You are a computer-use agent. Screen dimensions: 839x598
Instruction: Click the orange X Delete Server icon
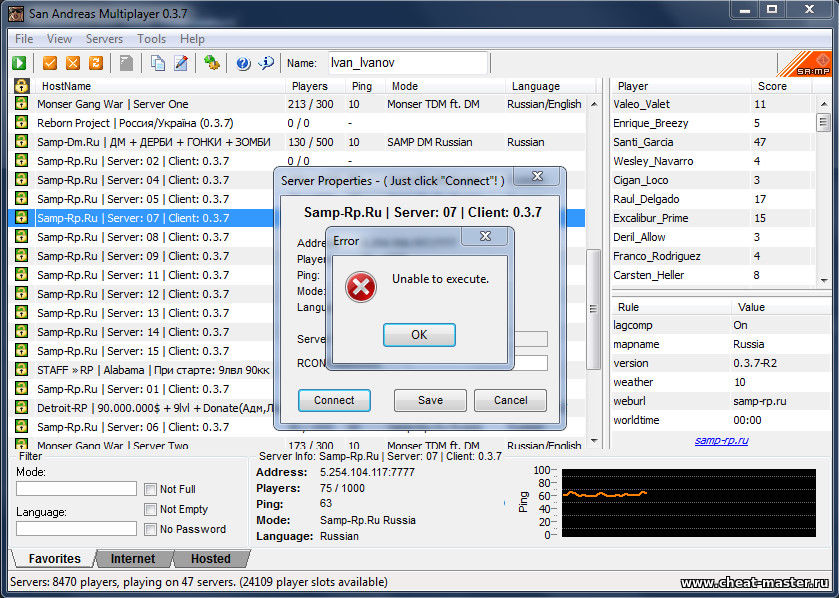[73, 63]
